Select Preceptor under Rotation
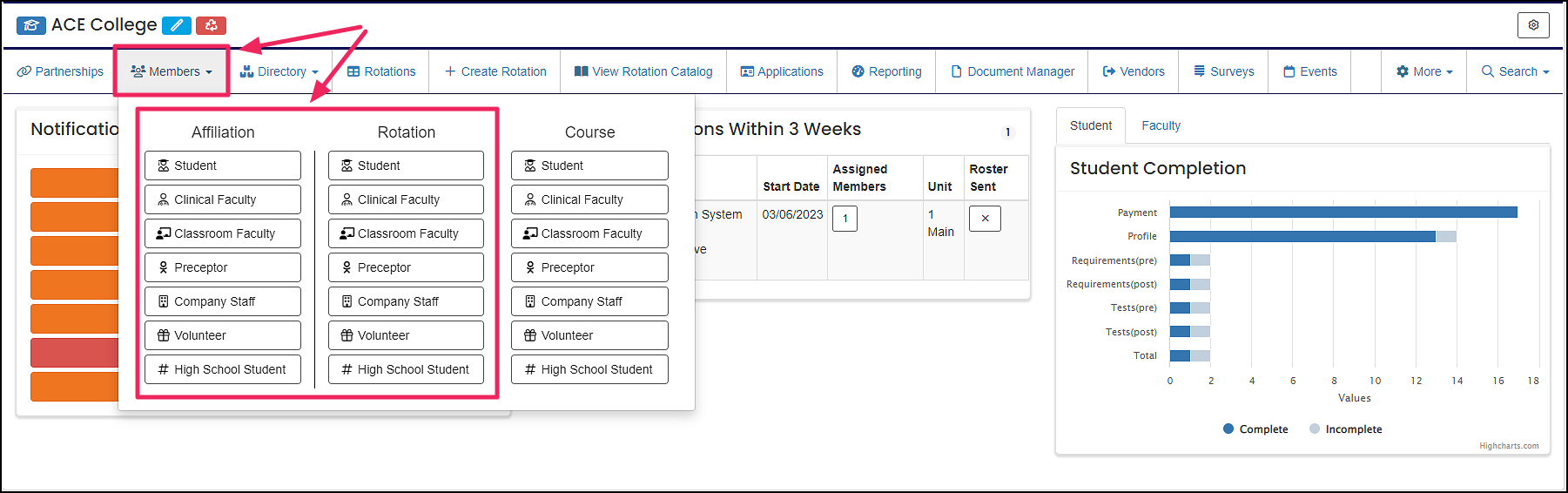Screen dimensions: 1568x493 pyautogui.click(x=406, y=267)
